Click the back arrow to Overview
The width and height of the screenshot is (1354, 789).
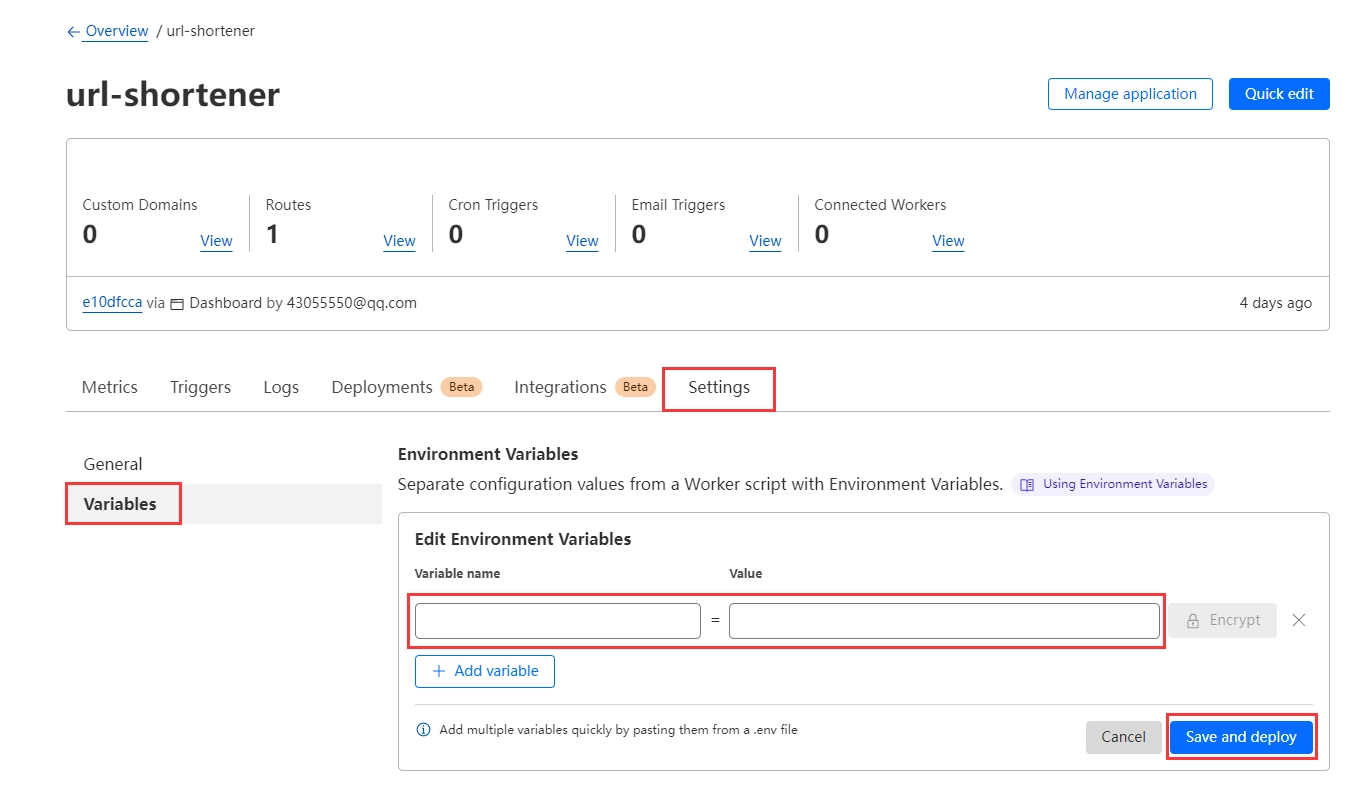point(73,32)
